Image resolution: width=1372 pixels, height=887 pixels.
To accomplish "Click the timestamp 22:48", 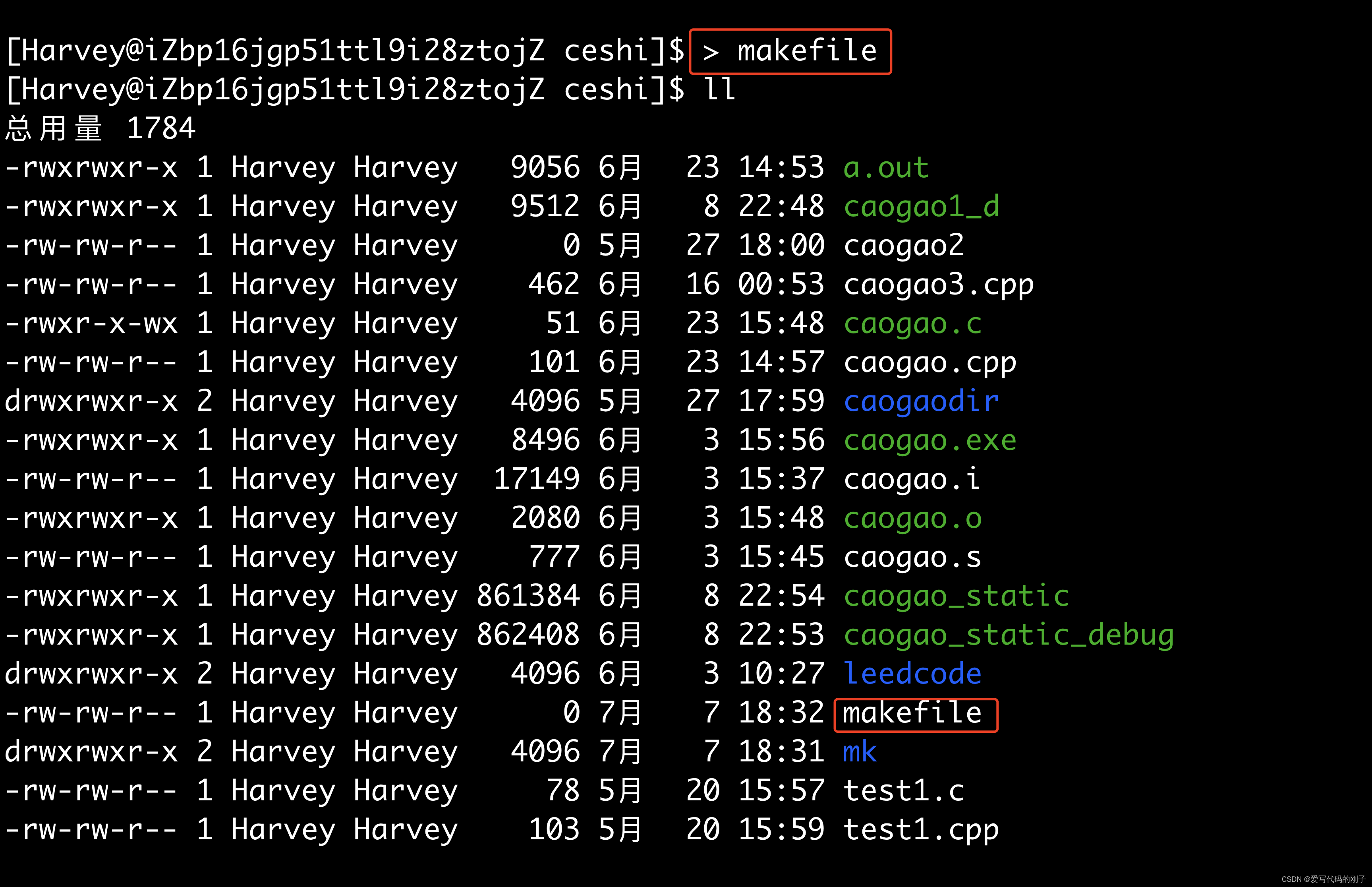I will [x=781, y=207].
